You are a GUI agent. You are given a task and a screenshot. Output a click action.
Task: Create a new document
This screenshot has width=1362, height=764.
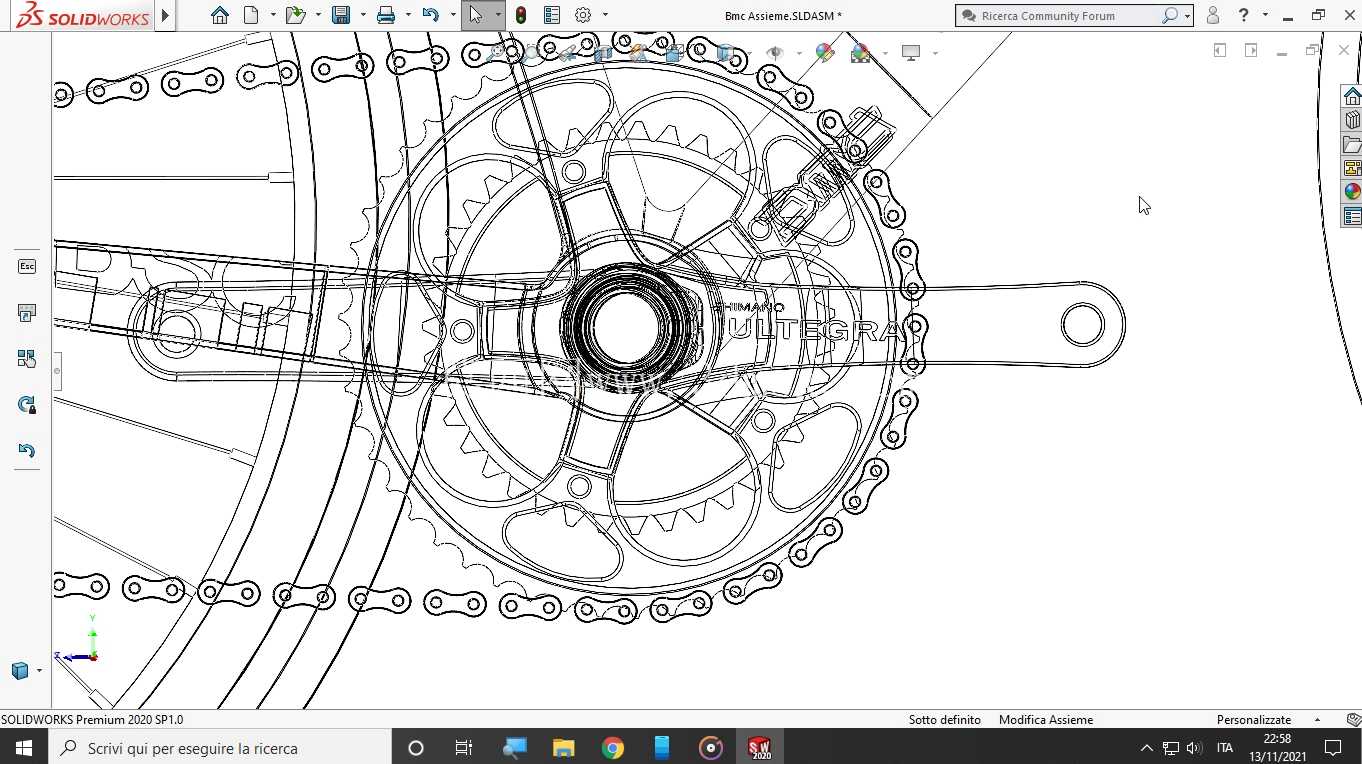(251, 15)
